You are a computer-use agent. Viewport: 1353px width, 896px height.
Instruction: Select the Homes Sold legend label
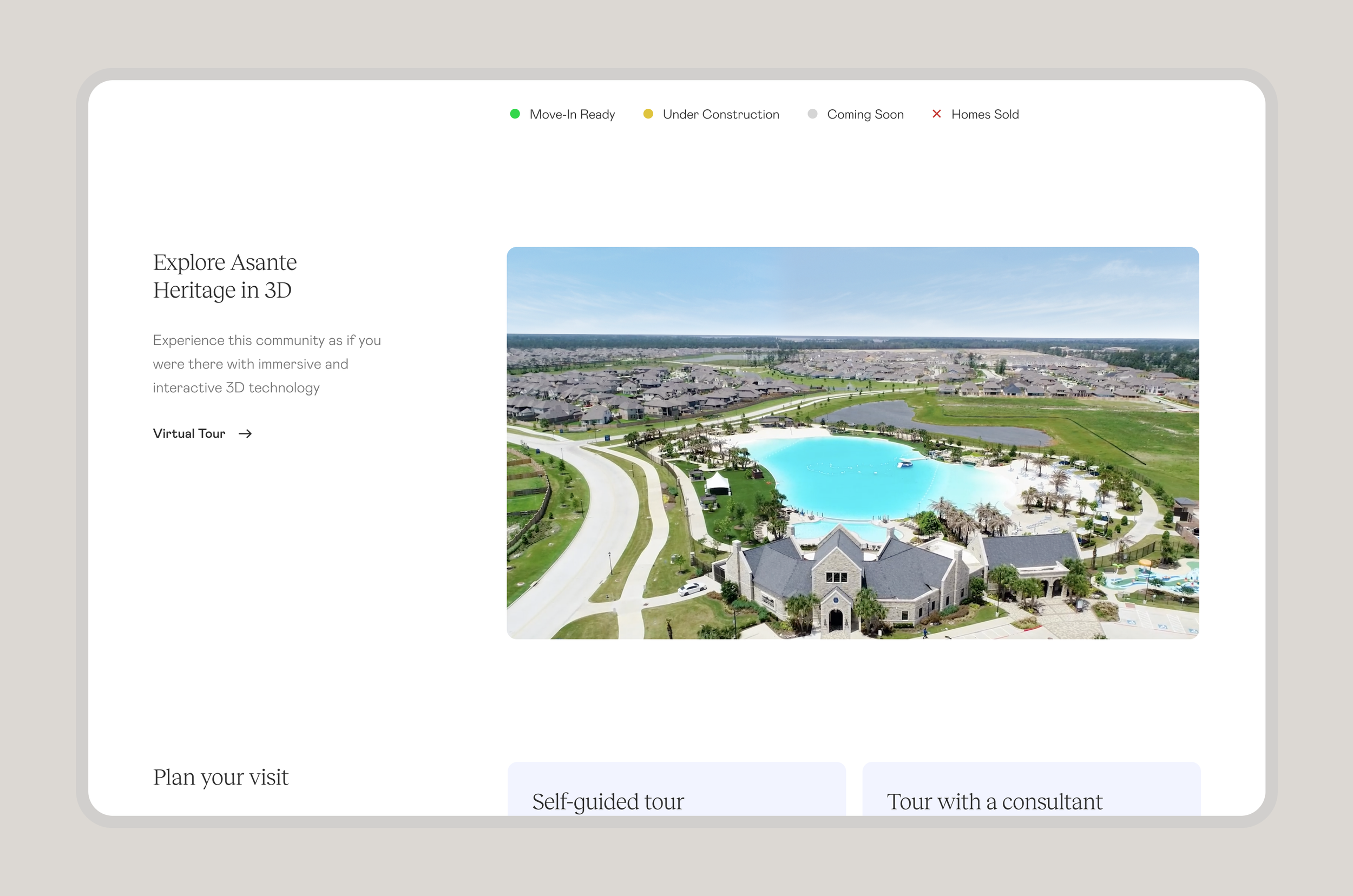point(984,114)
